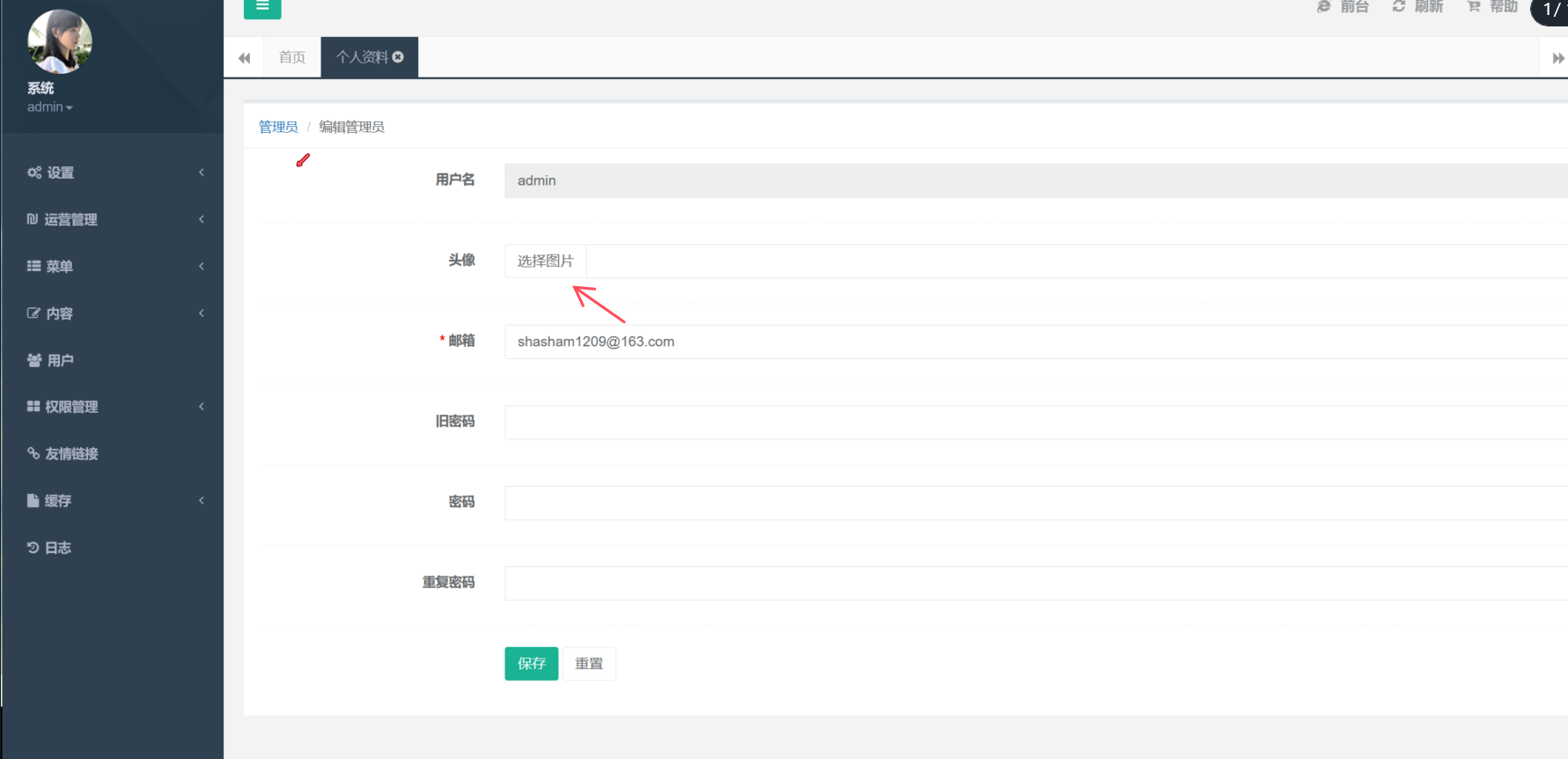
Task: Click the 重置 button
Action: point(589,664)
